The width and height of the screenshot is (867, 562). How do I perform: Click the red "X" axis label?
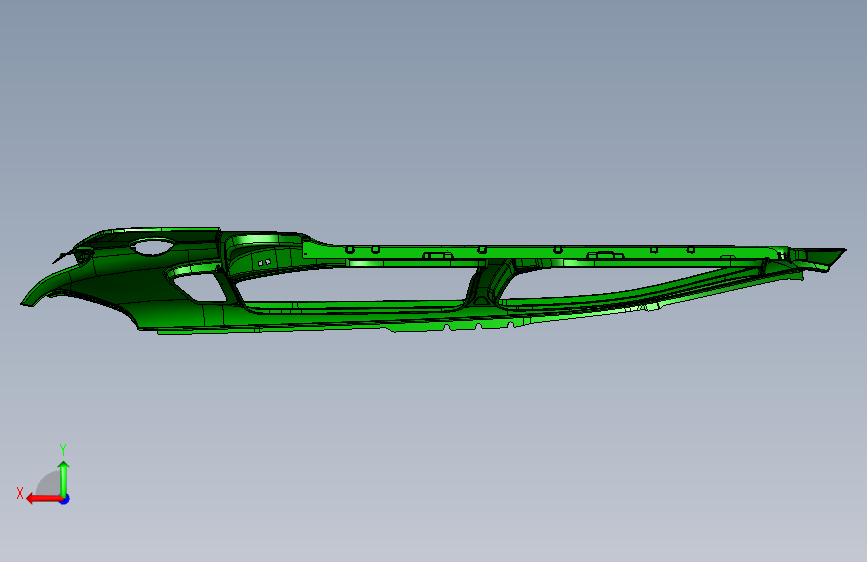click(20, 493)
